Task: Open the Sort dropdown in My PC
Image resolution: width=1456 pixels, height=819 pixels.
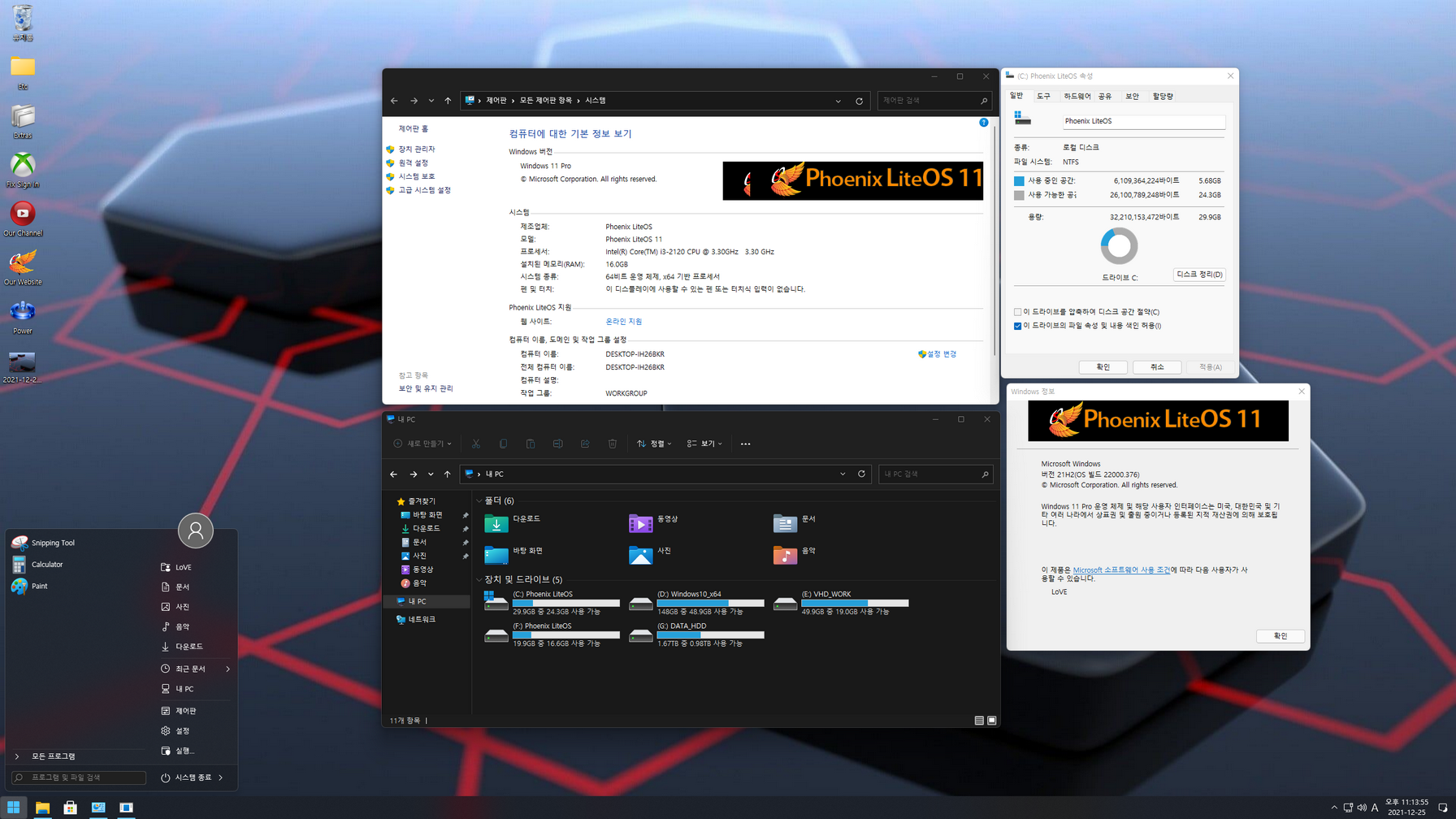Action: click(x=654, y=444)
